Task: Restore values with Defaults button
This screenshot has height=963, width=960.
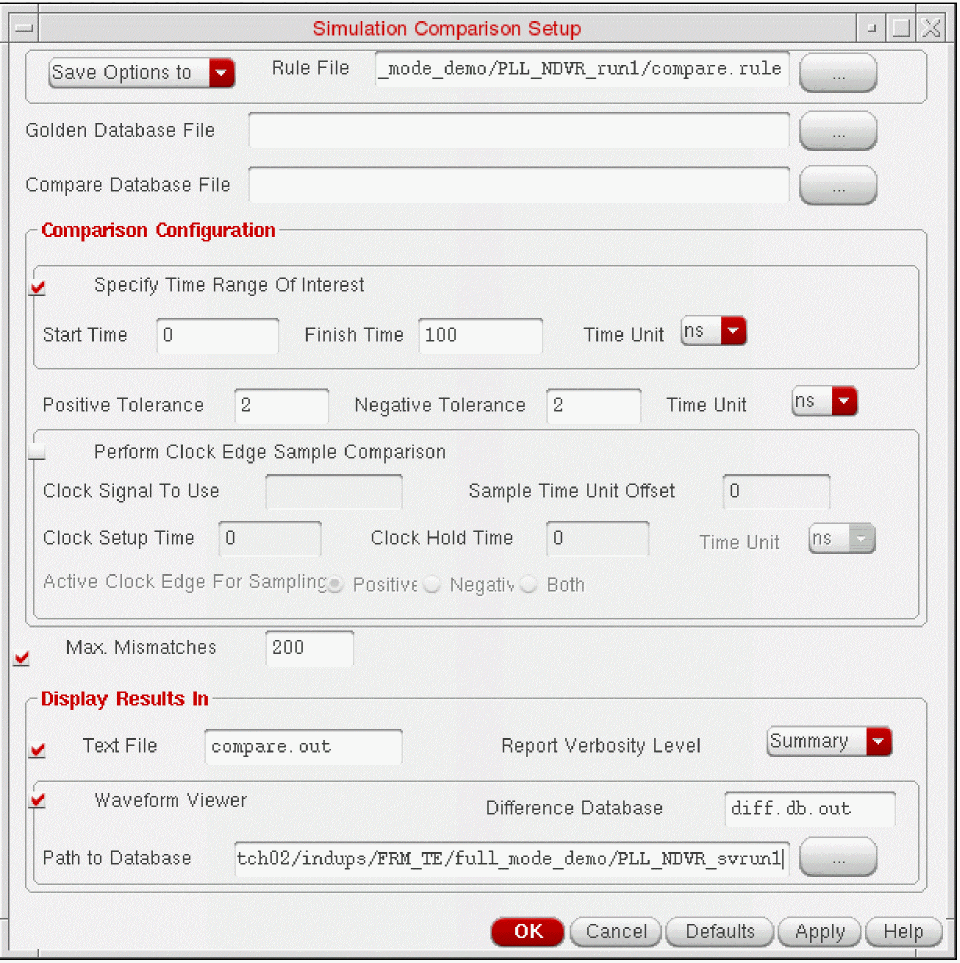Action: 719,932
